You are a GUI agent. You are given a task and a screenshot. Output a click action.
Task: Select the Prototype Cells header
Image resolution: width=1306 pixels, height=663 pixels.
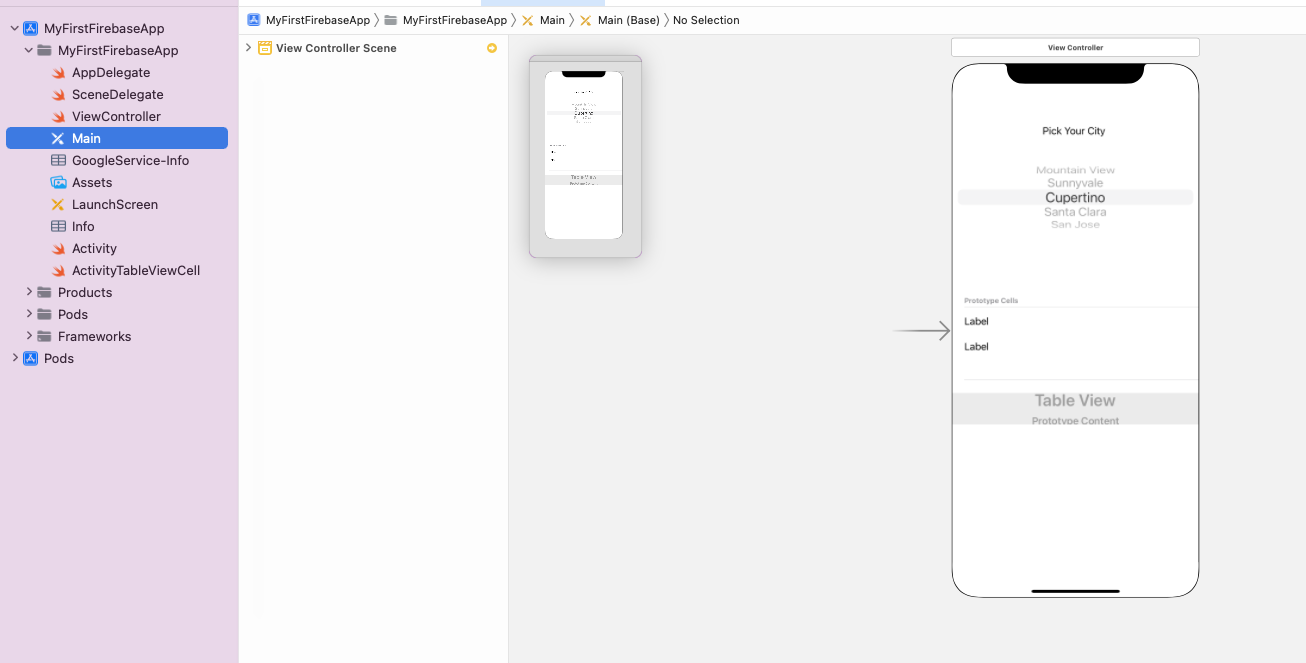click(991, 301)
